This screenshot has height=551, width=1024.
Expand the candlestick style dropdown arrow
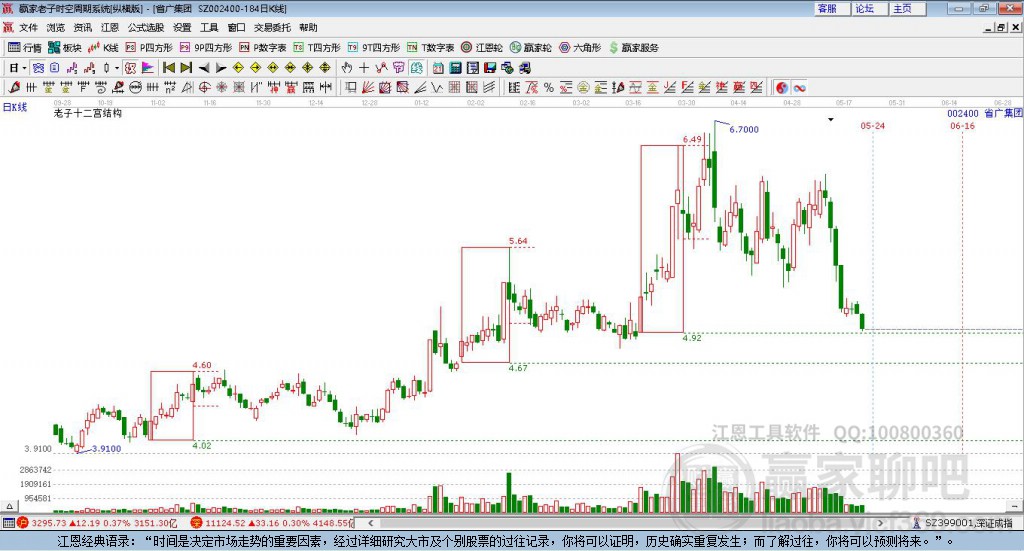pos(117,68)
